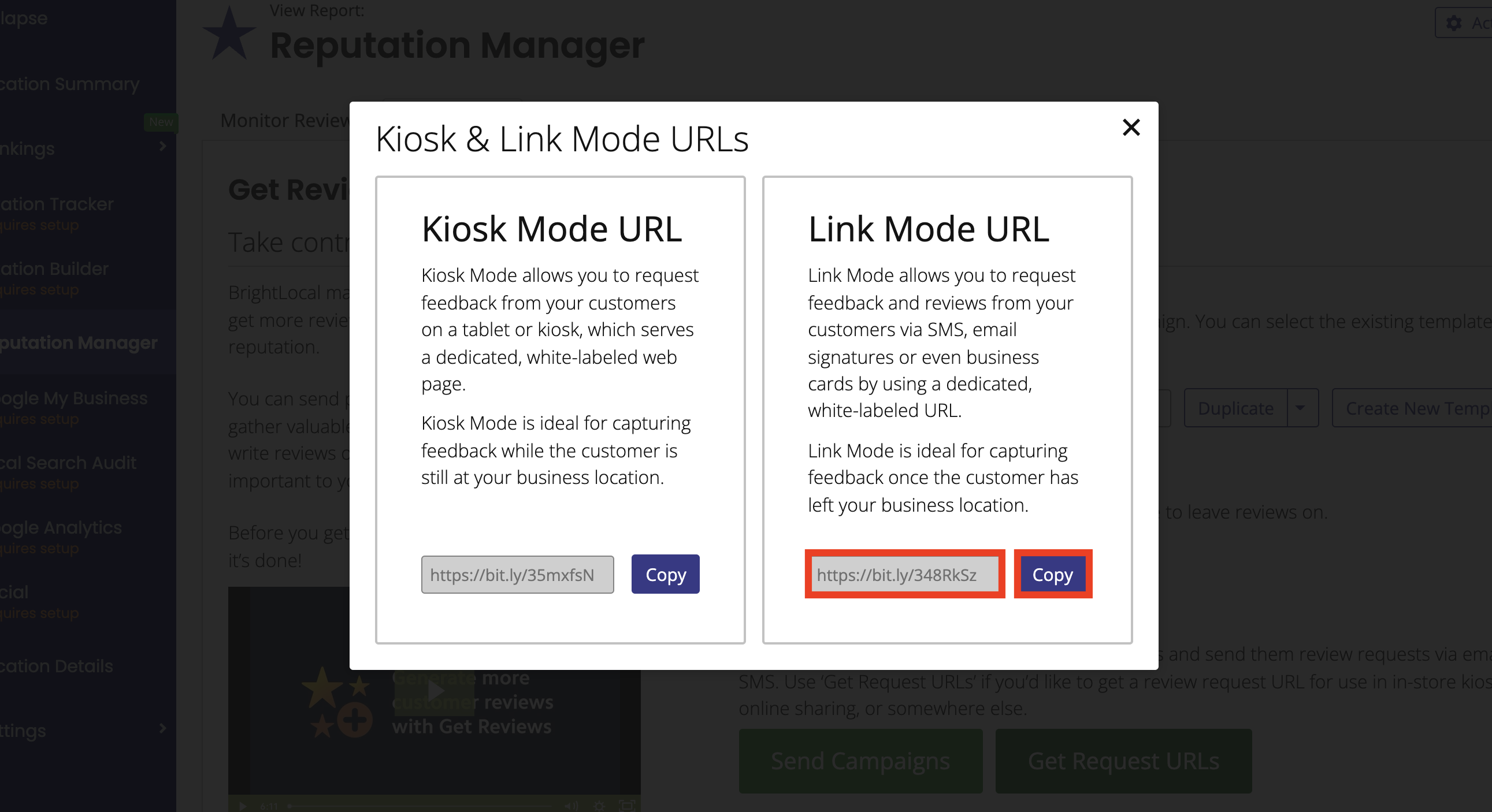Switch to the Monitor Reviews tab
The image size is (1492, 812).
click(x=285, y=120)
